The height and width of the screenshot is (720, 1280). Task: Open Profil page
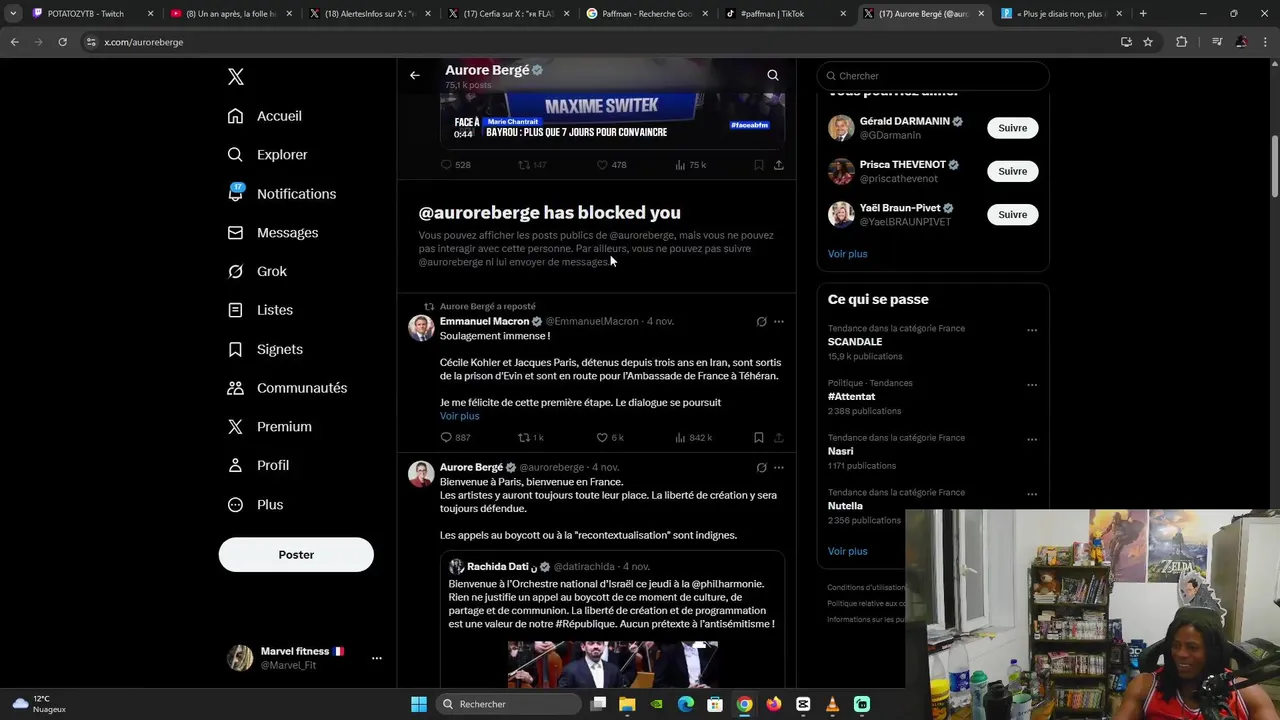click(258, 466)
